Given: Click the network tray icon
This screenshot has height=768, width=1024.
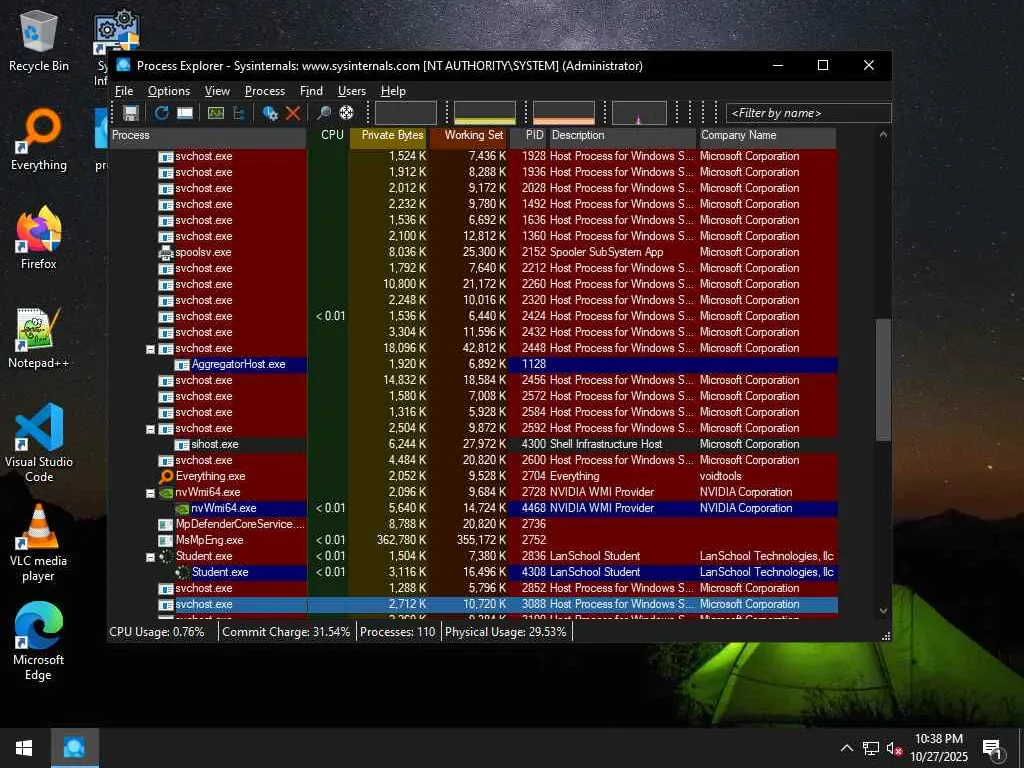Looking at the screenshot, I should (x=871, y=748).
